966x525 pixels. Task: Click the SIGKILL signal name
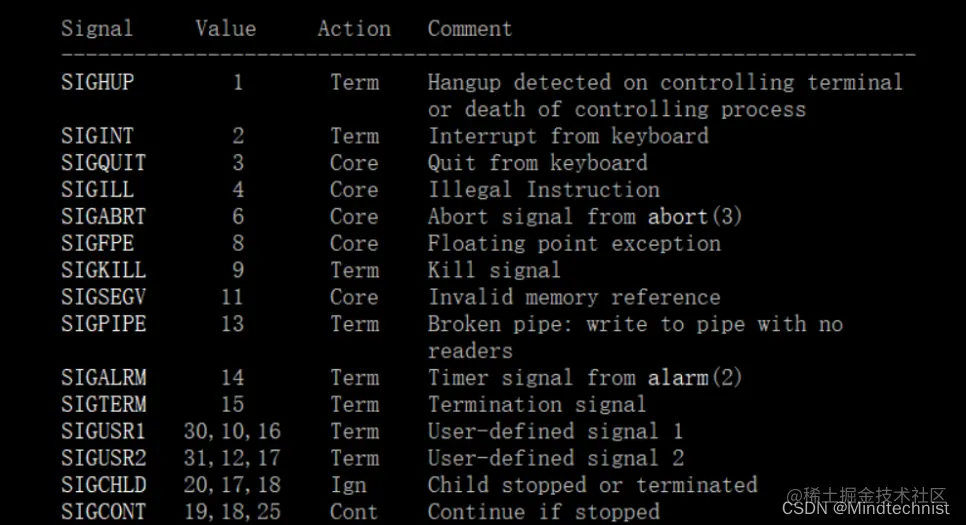pyautogui.click(x=103, y=270)
